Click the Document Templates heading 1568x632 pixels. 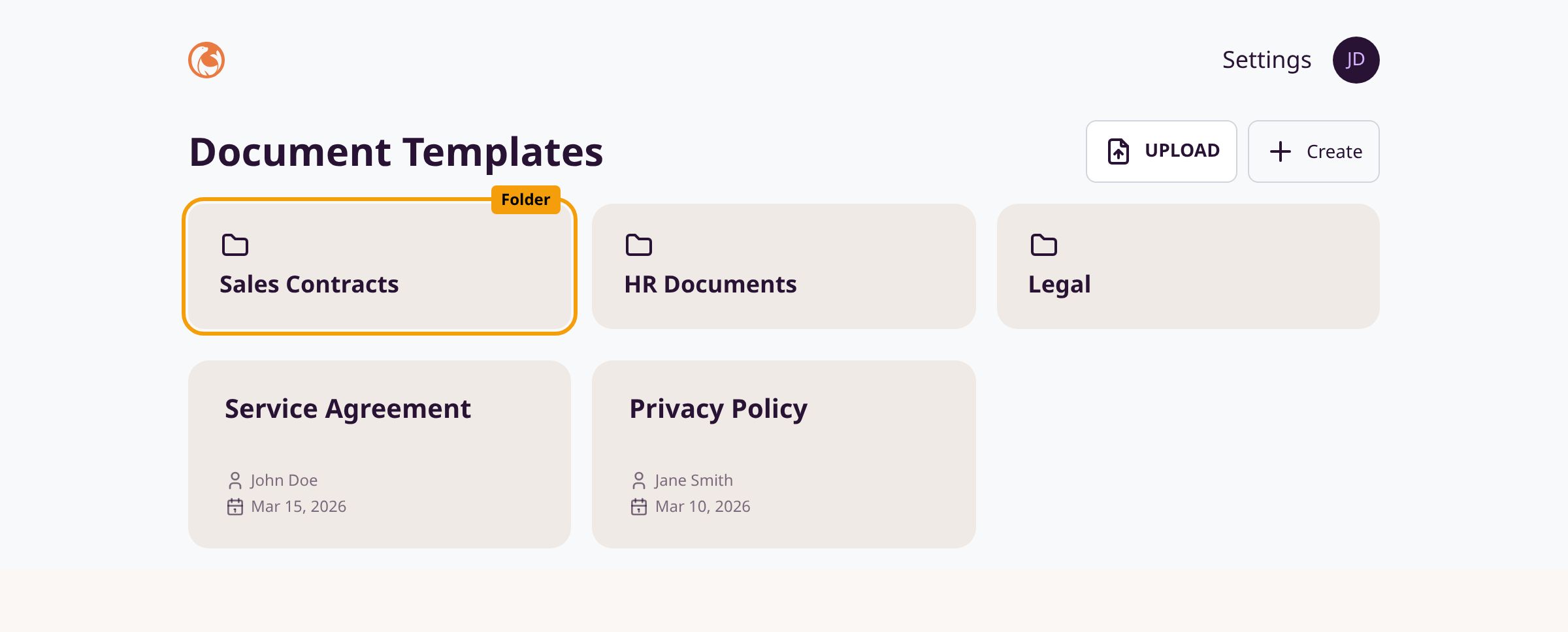click(x=396, y=153)
